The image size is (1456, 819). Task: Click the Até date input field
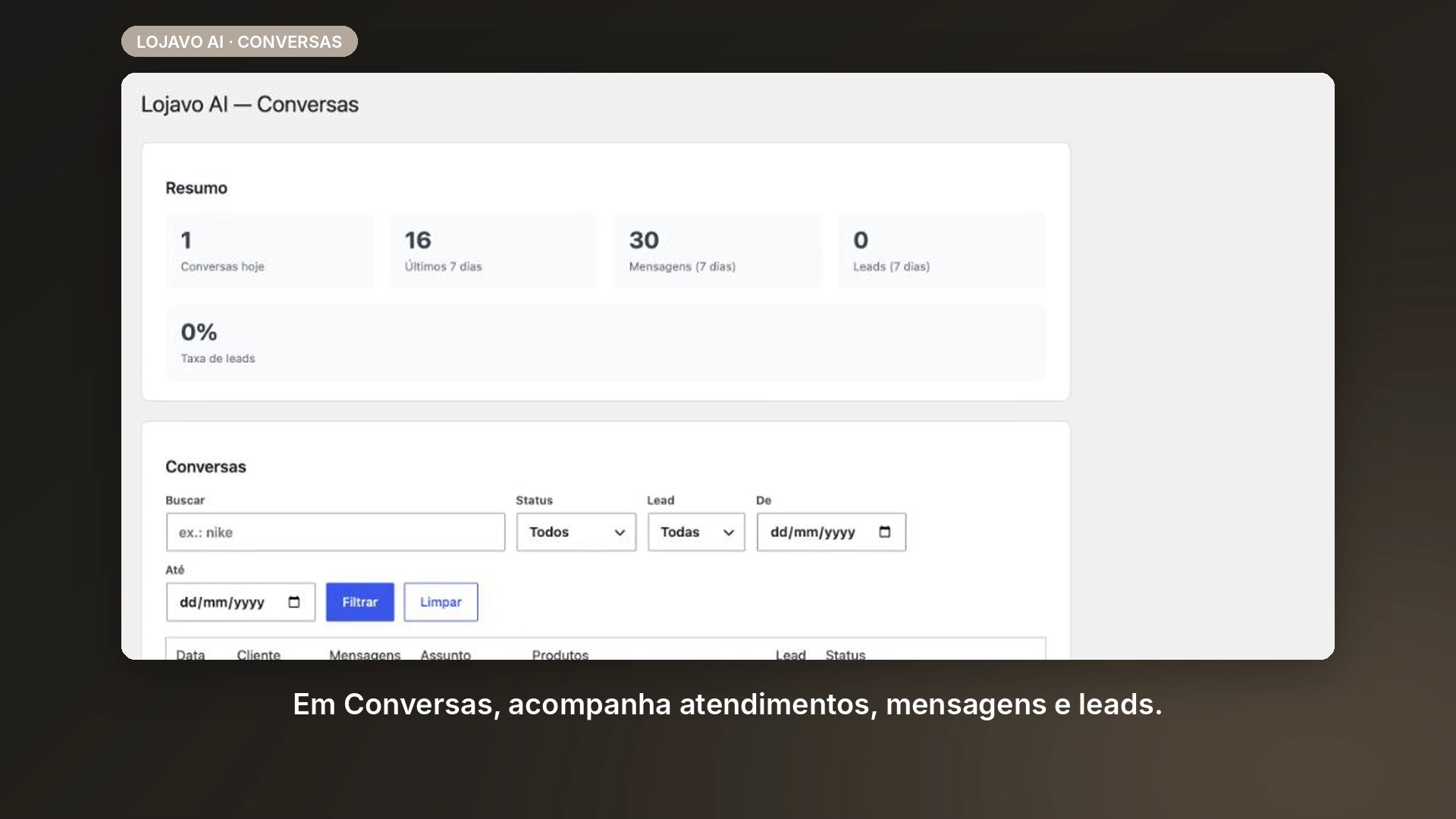click(240, 601)
